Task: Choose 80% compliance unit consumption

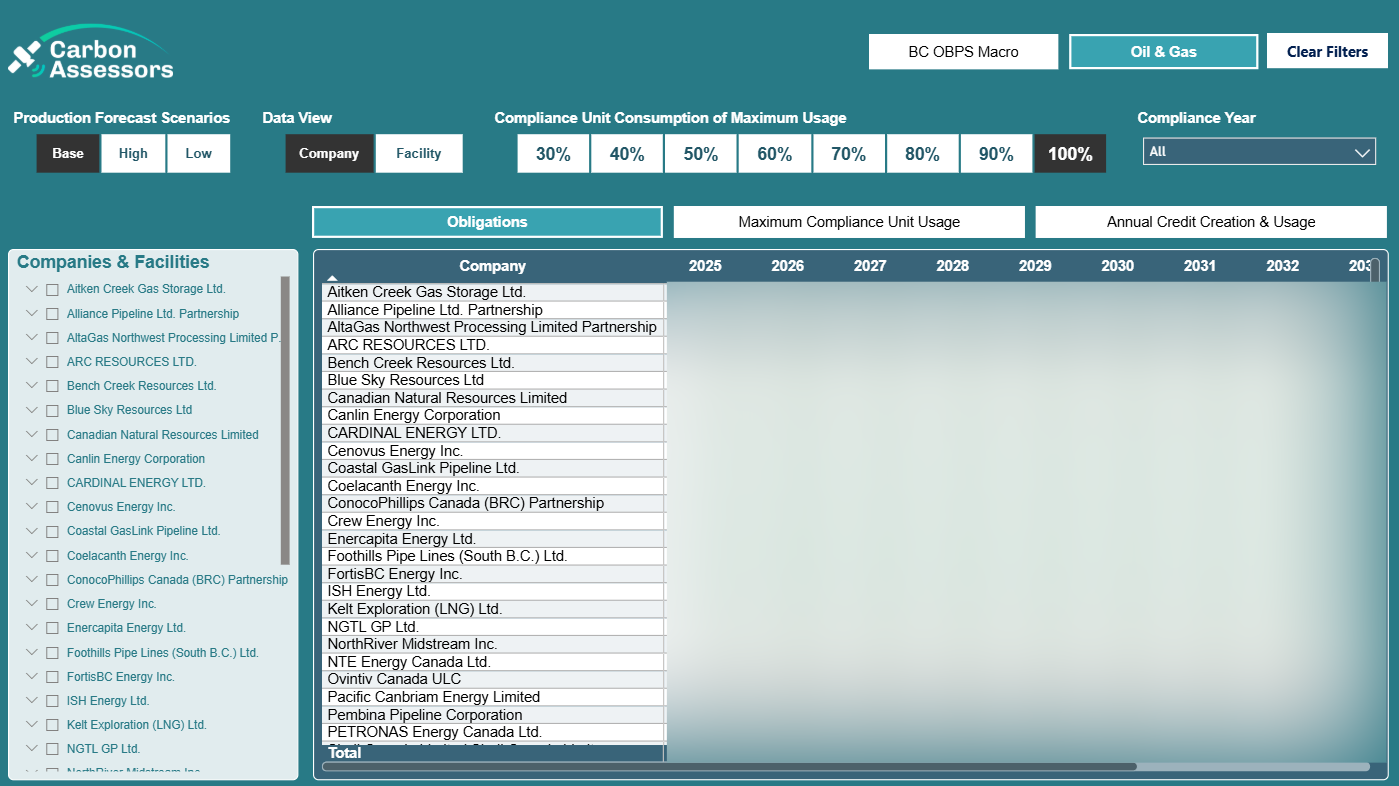Action: tap(922, 154)
